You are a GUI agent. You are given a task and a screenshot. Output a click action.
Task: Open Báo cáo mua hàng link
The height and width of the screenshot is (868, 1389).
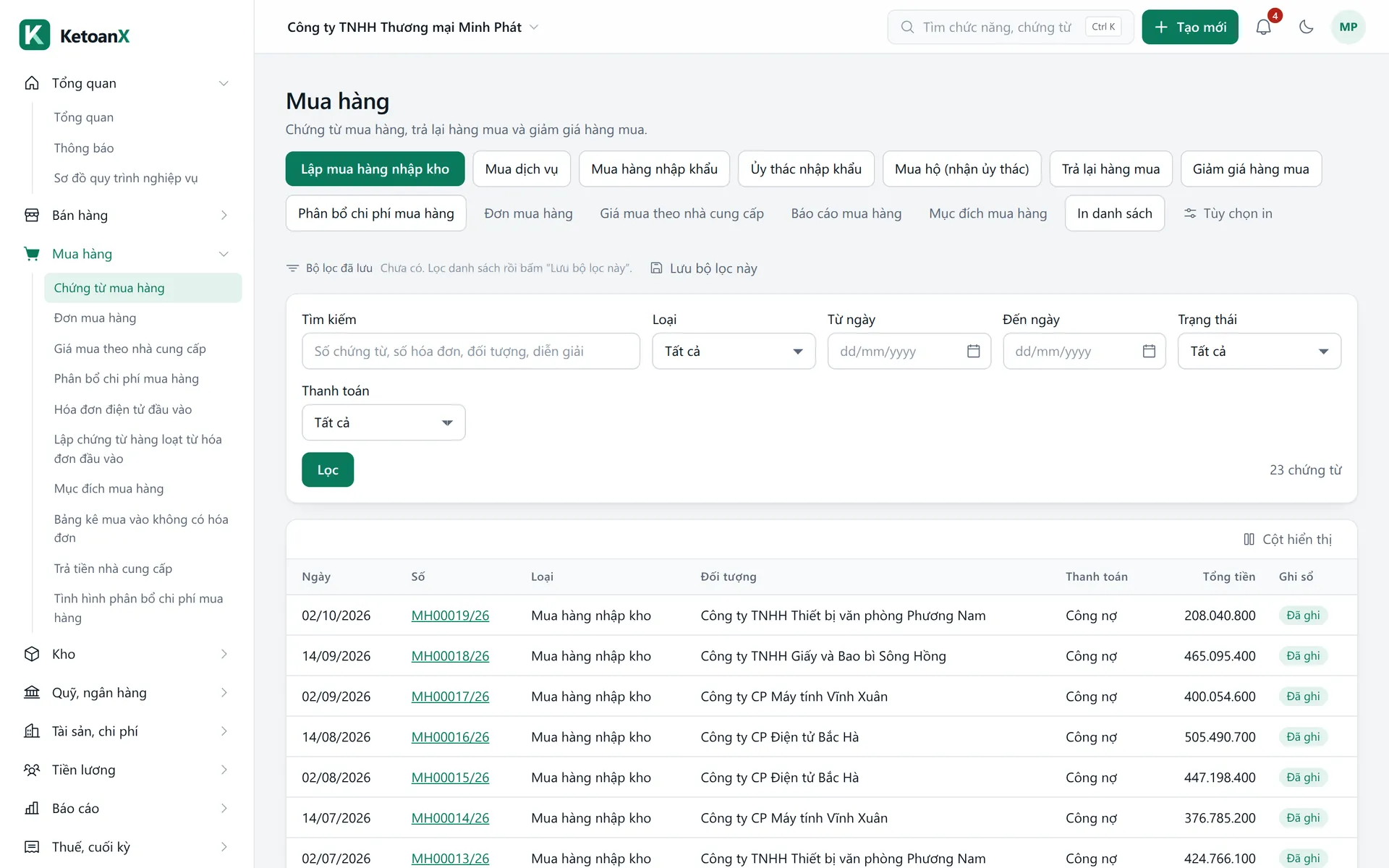coord(846,213)
